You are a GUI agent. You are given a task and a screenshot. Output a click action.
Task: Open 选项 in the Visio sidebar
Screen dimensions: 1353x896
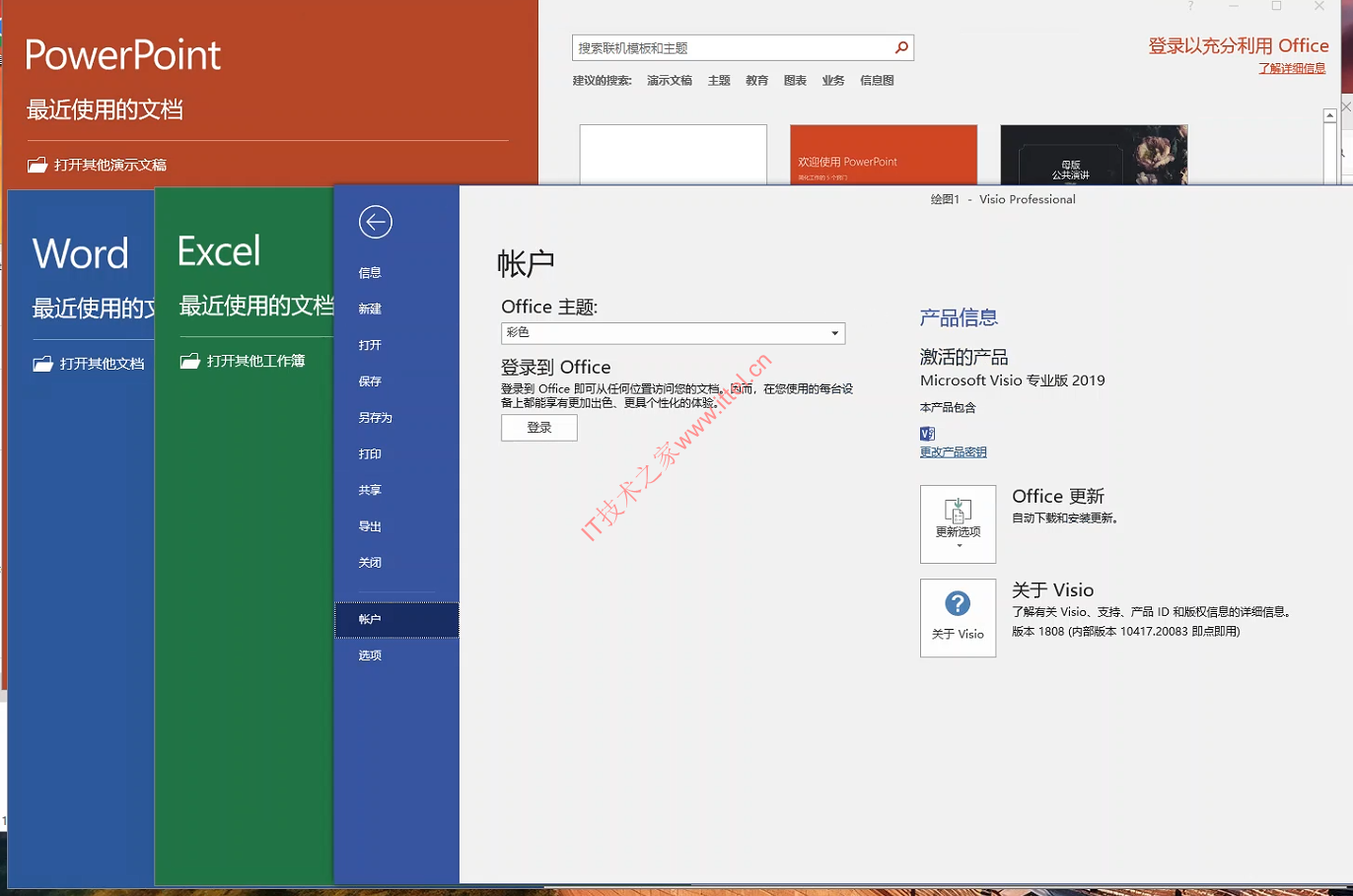pyautogui.click(x=370, y=655)
